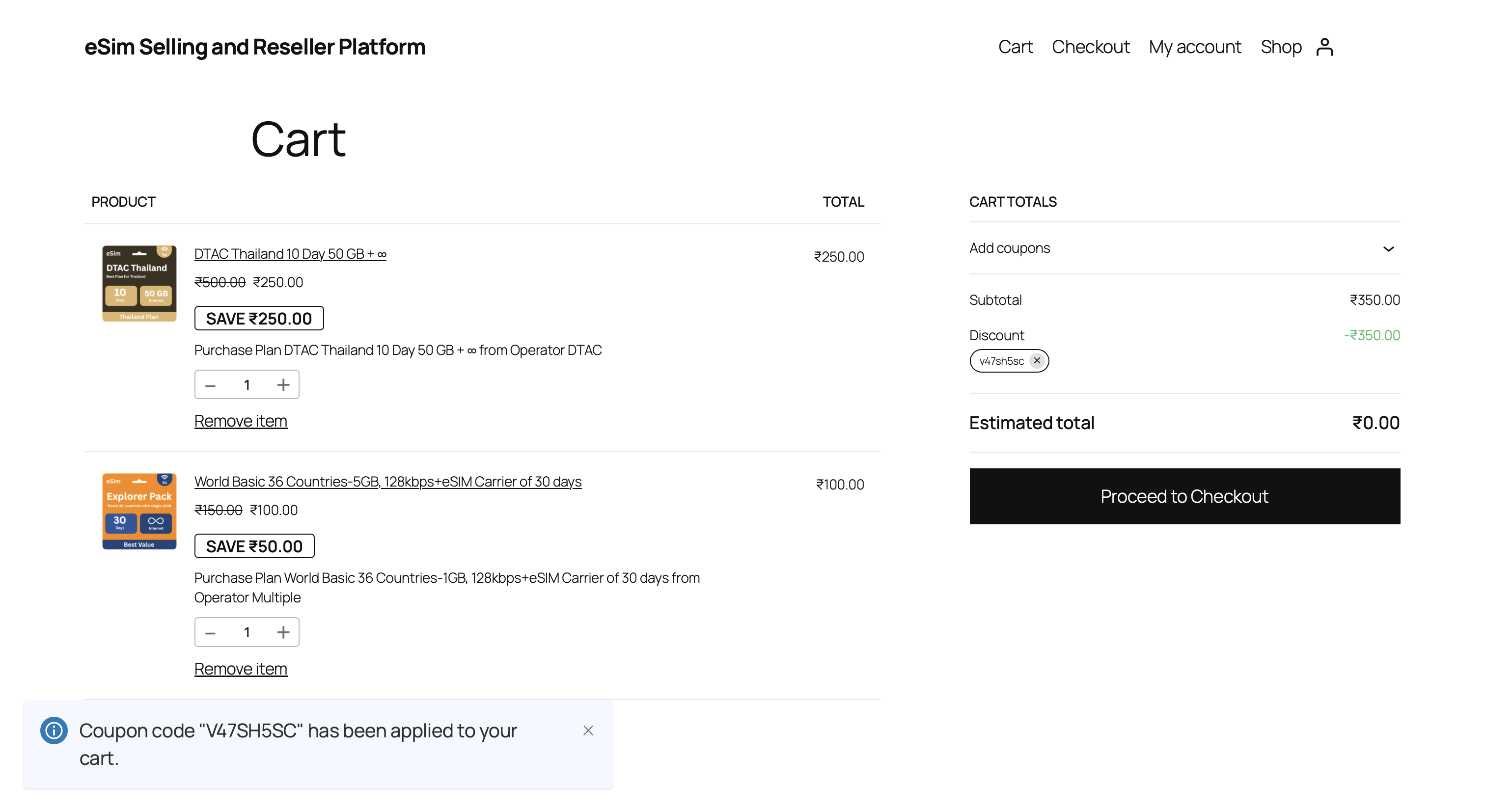The image size is (1485, 812).
Task: Open the DTAC Thailand 10 Day product link
Action: click(290, 254)
